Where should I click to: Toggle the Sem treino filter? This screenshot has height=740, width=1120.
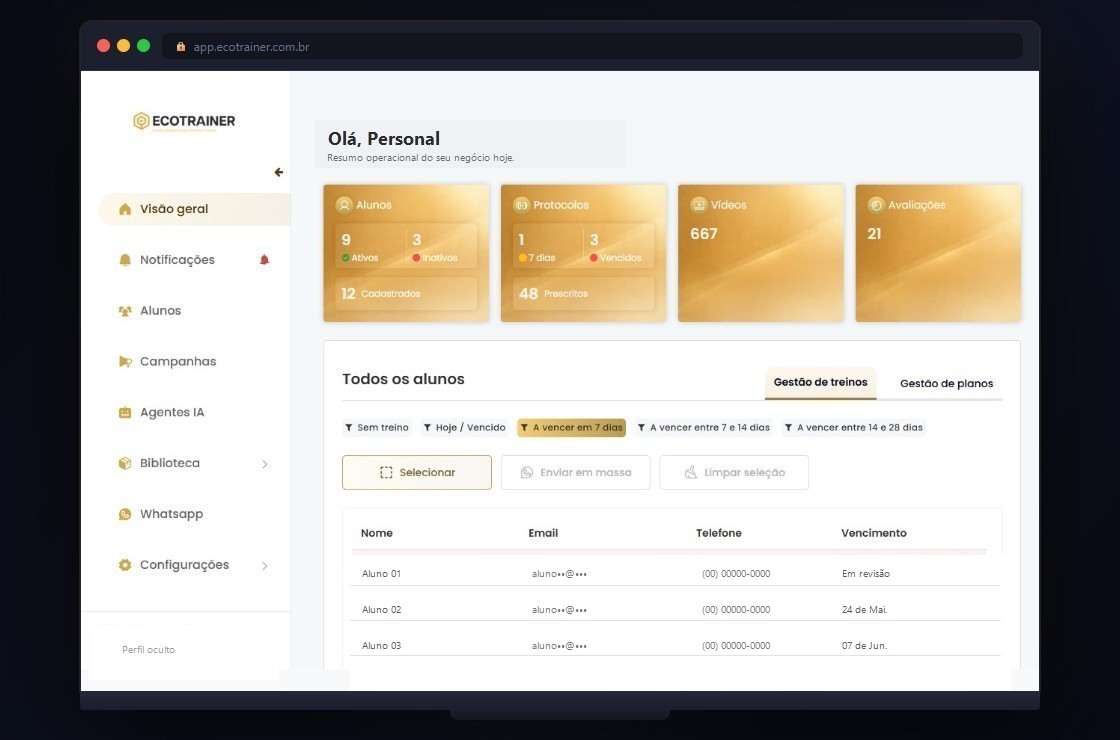(376, 428)
